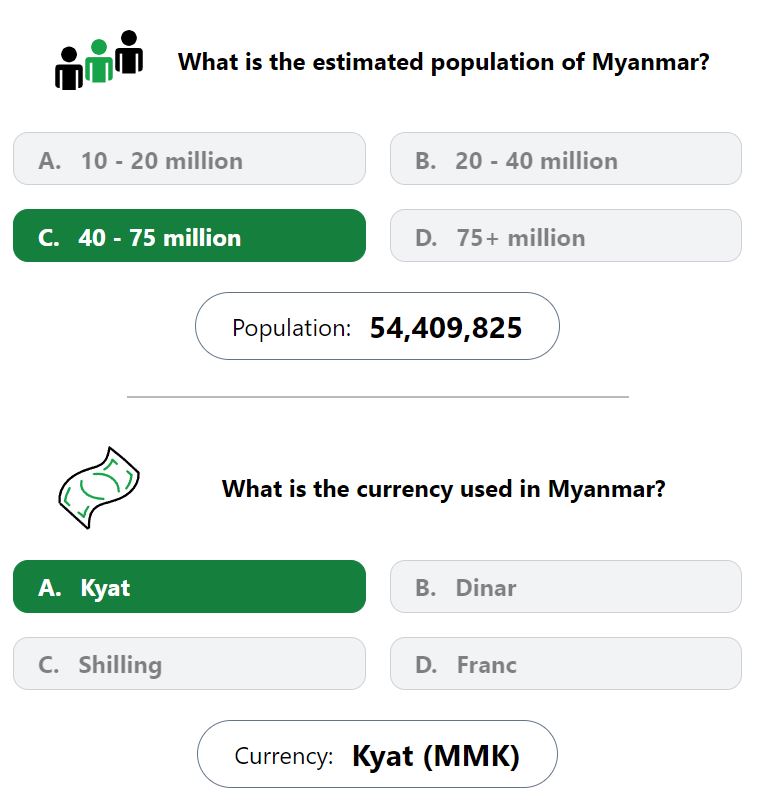
Task: Click the "Population:" label
Action: 291,328
